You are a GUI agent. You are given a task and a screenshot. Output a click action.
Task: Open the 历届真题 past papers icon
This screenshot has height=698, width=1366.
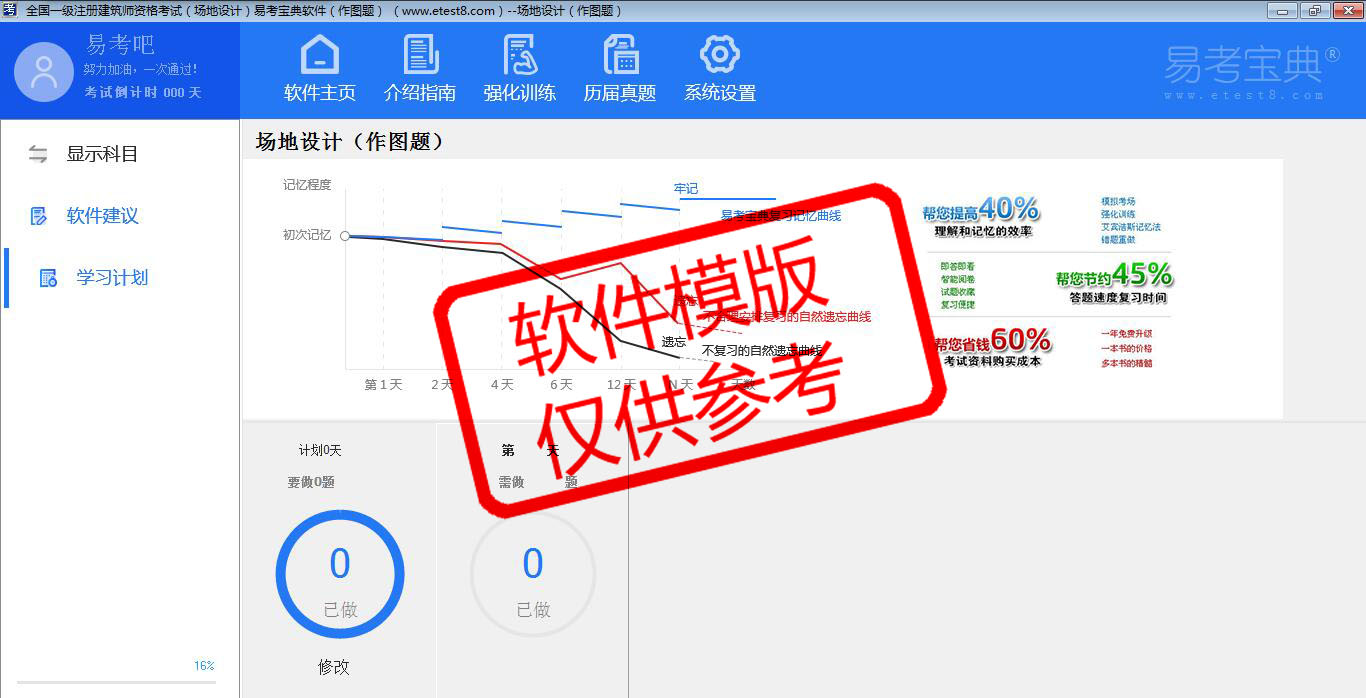point(620,54)
